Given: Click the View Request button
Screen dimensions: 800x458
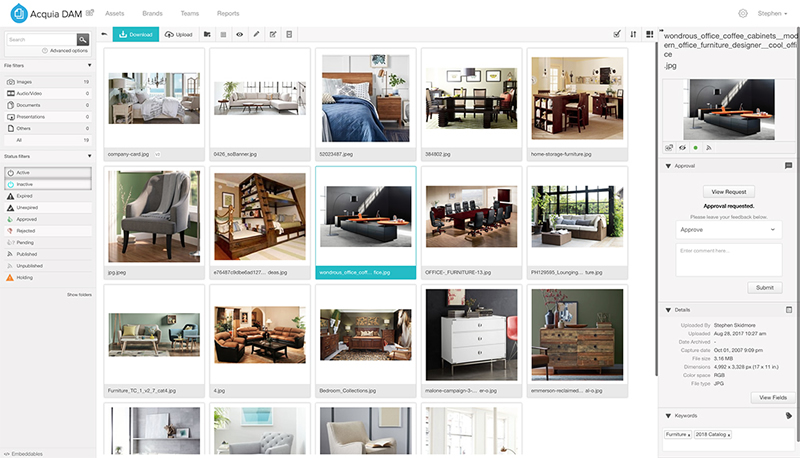Looking at the screenshot, I should click(x=727, y=191).
